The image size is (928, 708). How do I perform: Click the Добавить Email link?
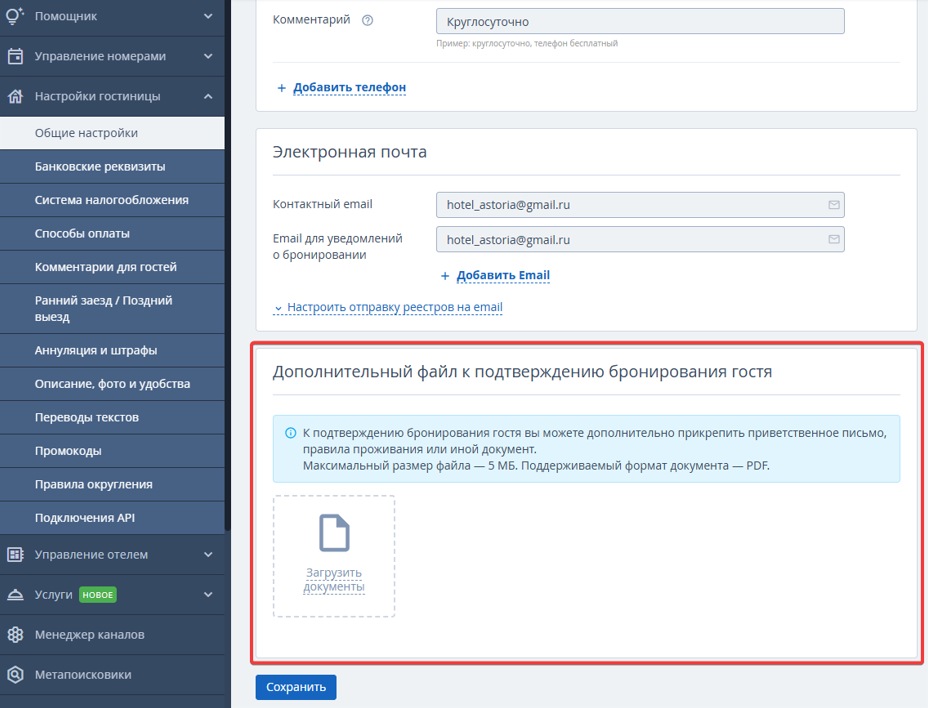click(x=503, y=275)
